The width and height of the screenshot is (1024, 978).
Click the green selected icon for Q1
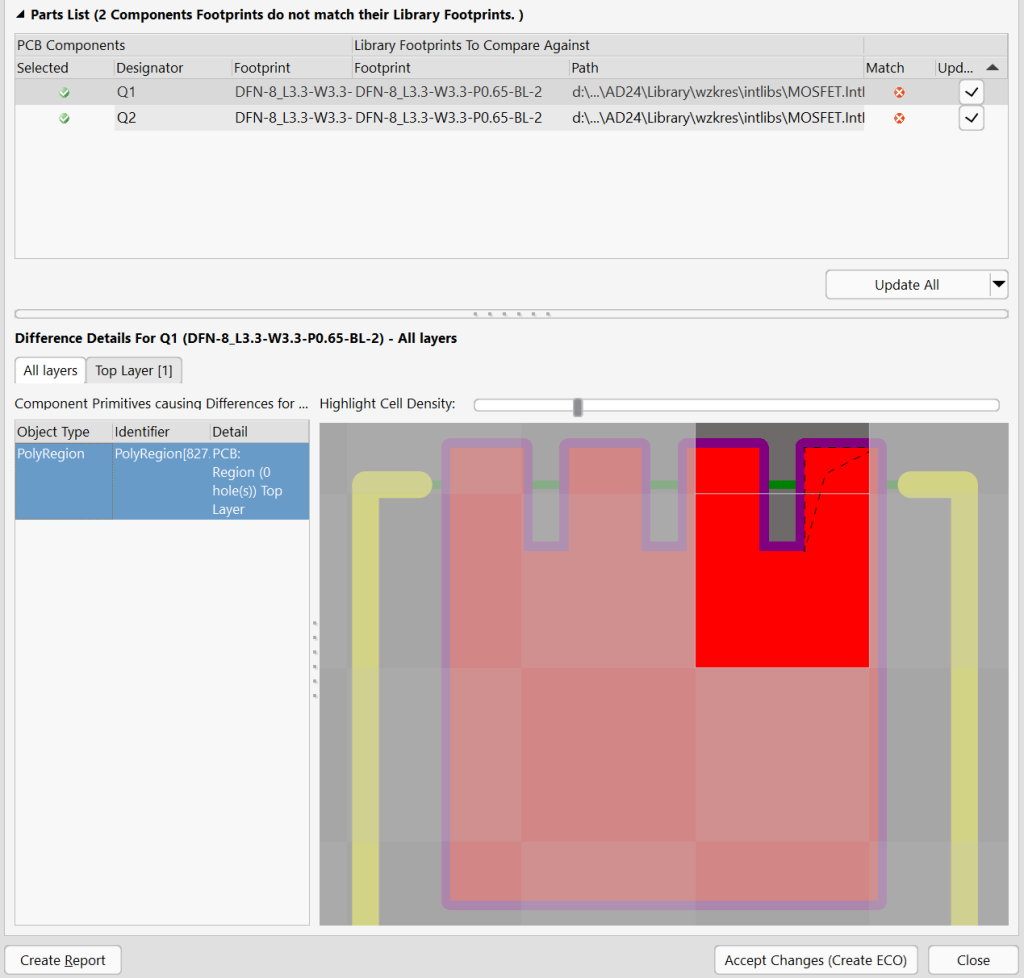[x=64, y=92]
